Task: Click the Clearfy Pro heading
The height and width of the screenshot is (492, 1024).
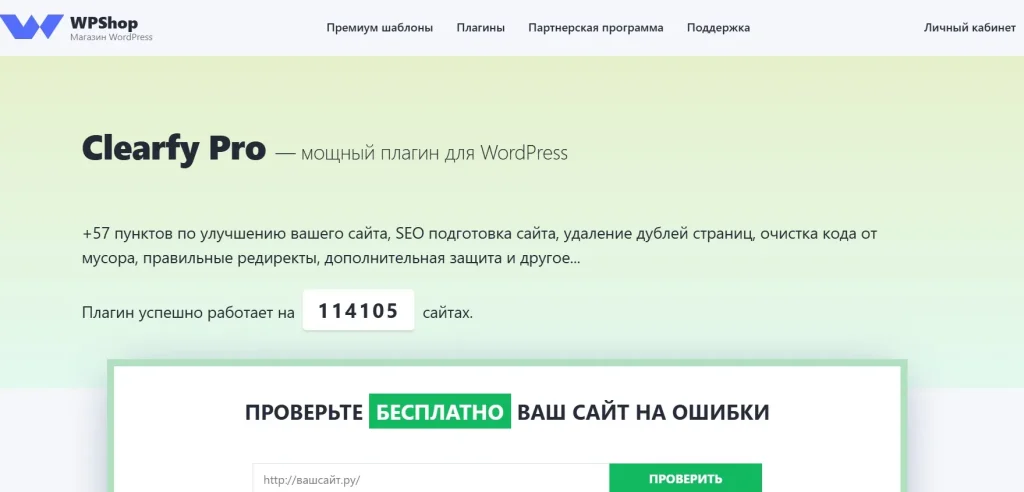Action: click(x=174, y=149)
